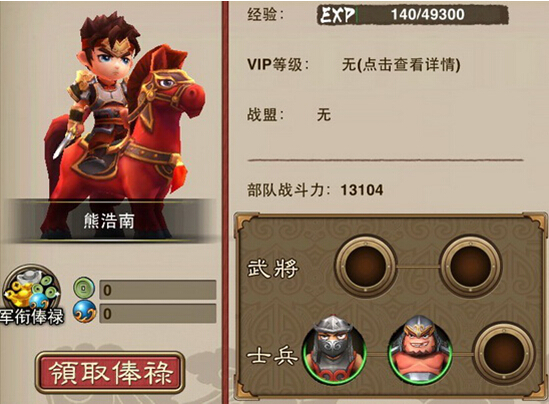Click the 領取俸祿 red button
The height and width of the screenshot is (404, 549).
click(110, 373)
